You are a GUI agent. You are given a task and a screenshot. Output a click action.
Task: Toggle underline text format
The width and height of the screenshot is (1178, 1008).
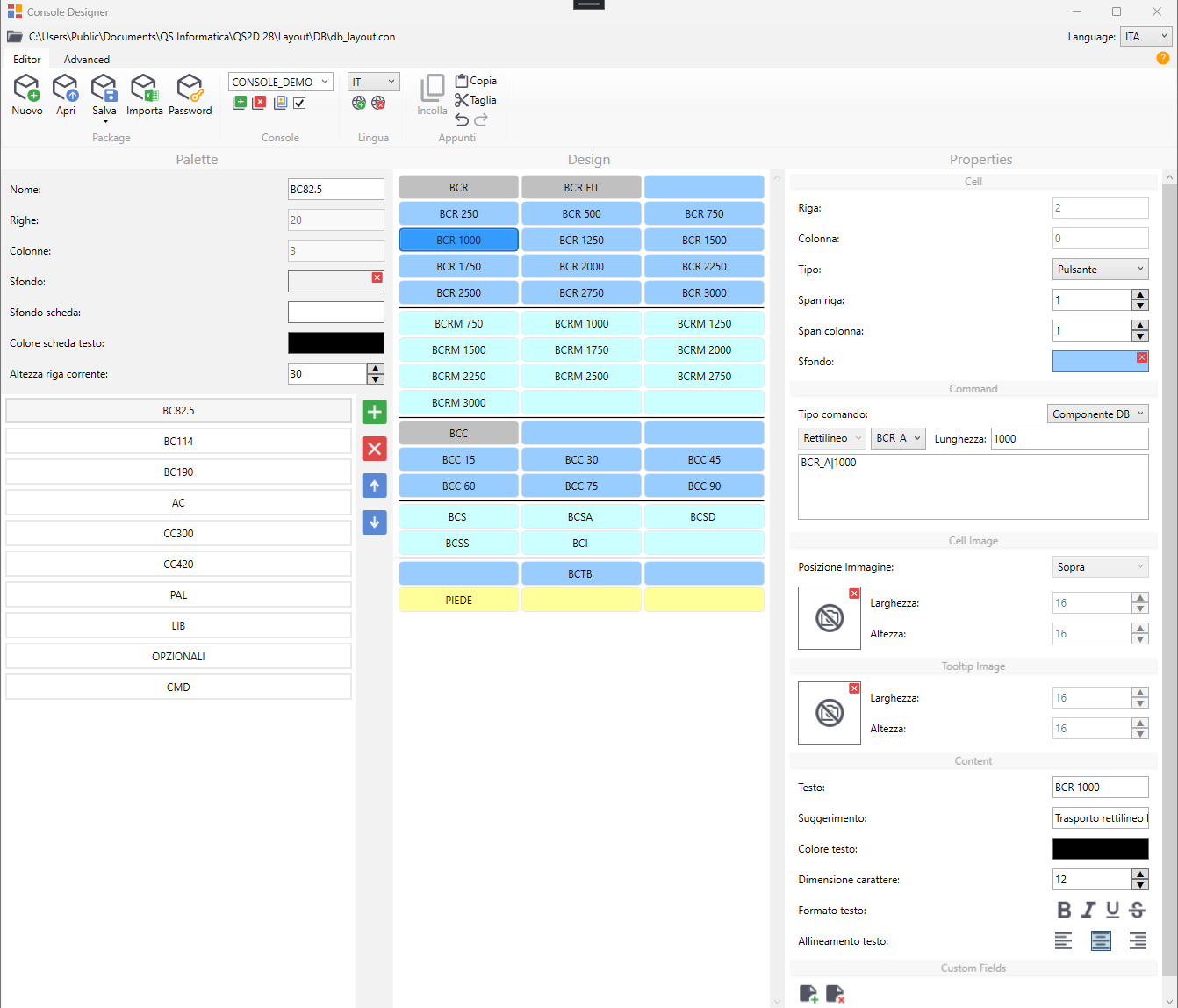pos(1112,910)
